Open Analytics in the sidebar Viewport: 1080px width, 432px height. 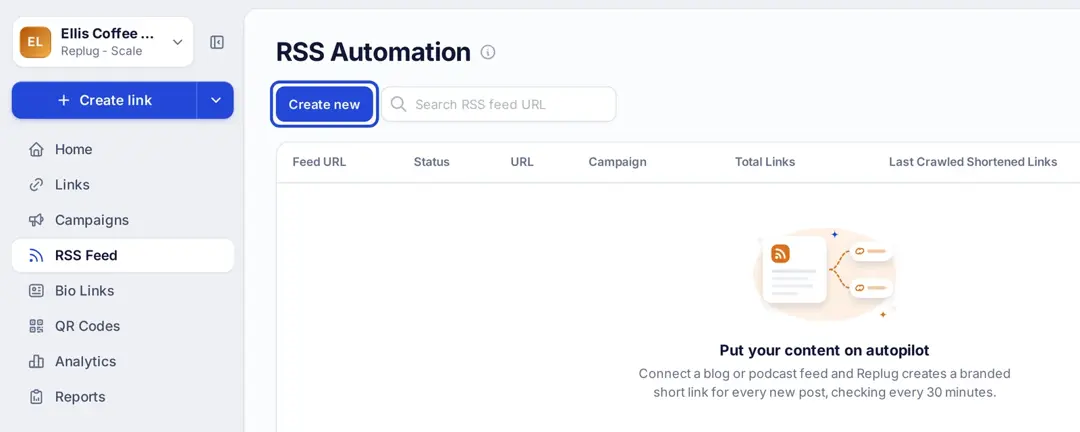click(x=123, y=362)
